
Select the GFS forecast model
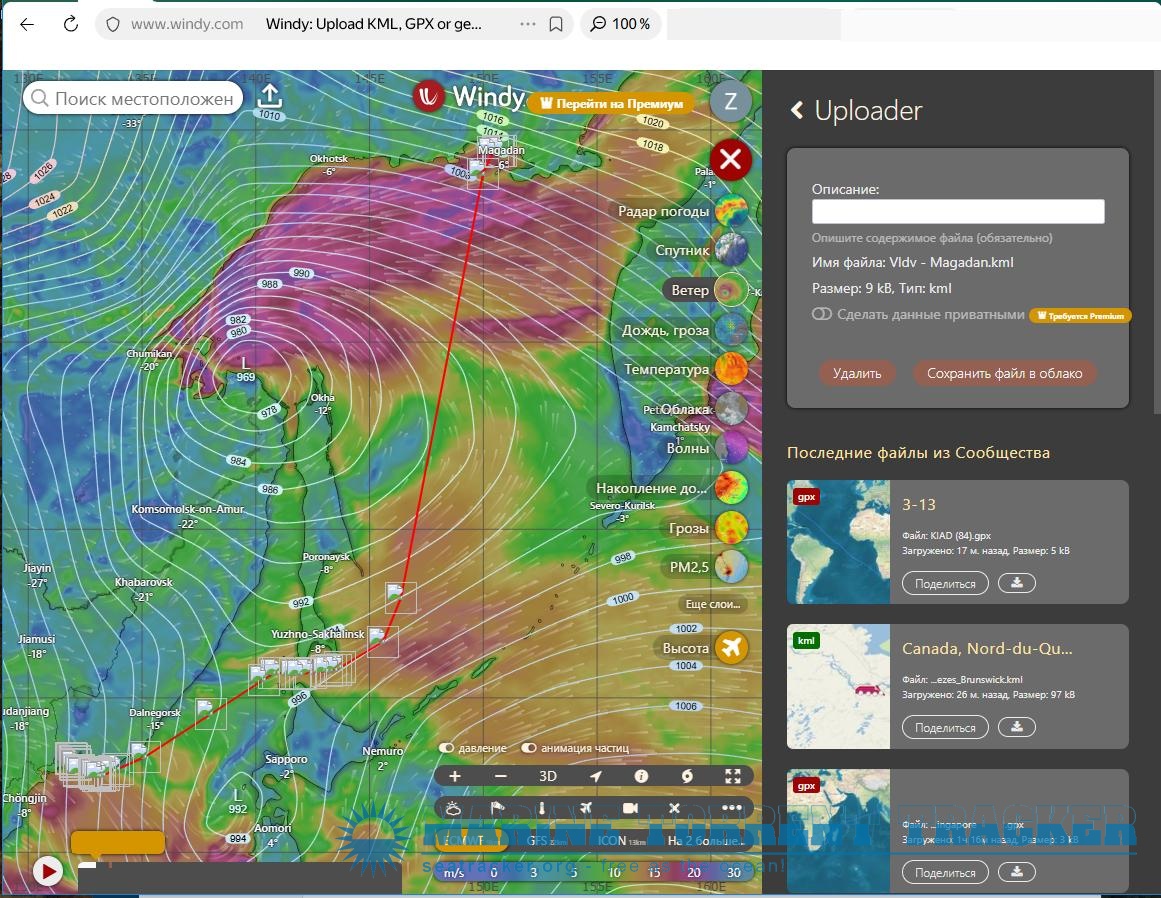[546, 840]
